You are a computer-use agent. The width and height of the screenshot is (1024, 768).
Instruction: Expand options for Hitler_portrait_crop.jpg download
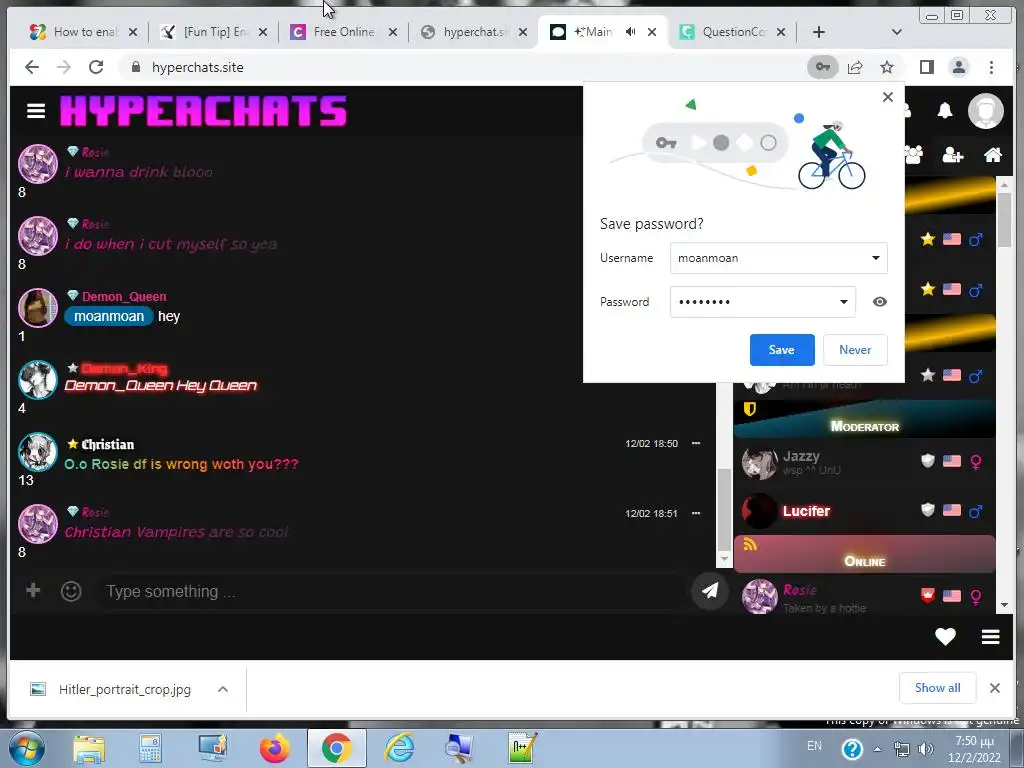coord(223,690)
